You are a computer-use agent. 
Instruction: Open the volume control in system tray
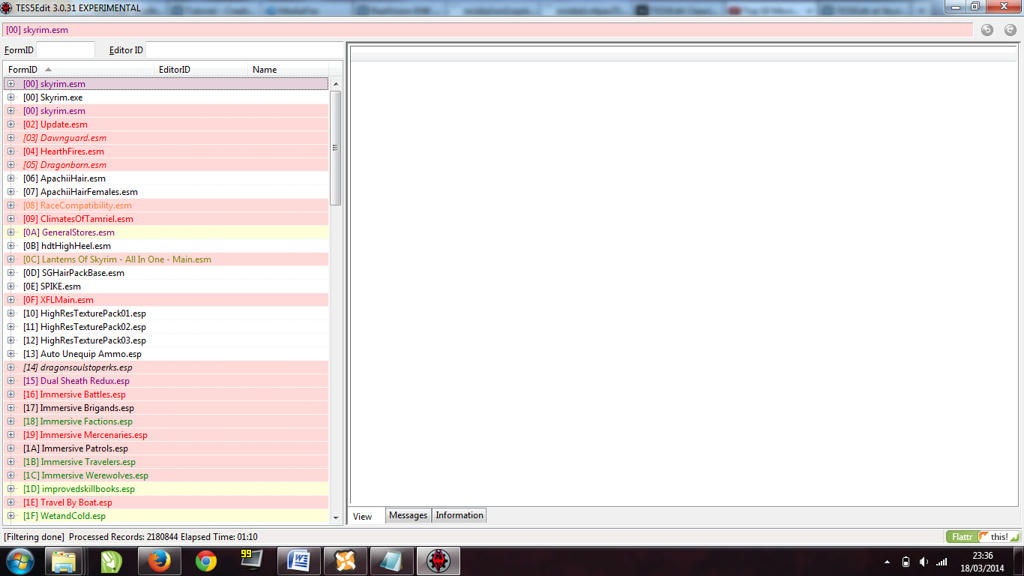[923, 562]
